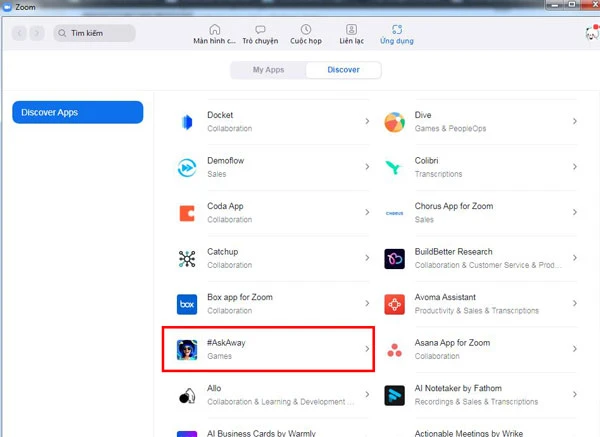Viewport: 600px width, 437px height.
Task: Open the Avoma Assistant icon
Action: [395, 303]
